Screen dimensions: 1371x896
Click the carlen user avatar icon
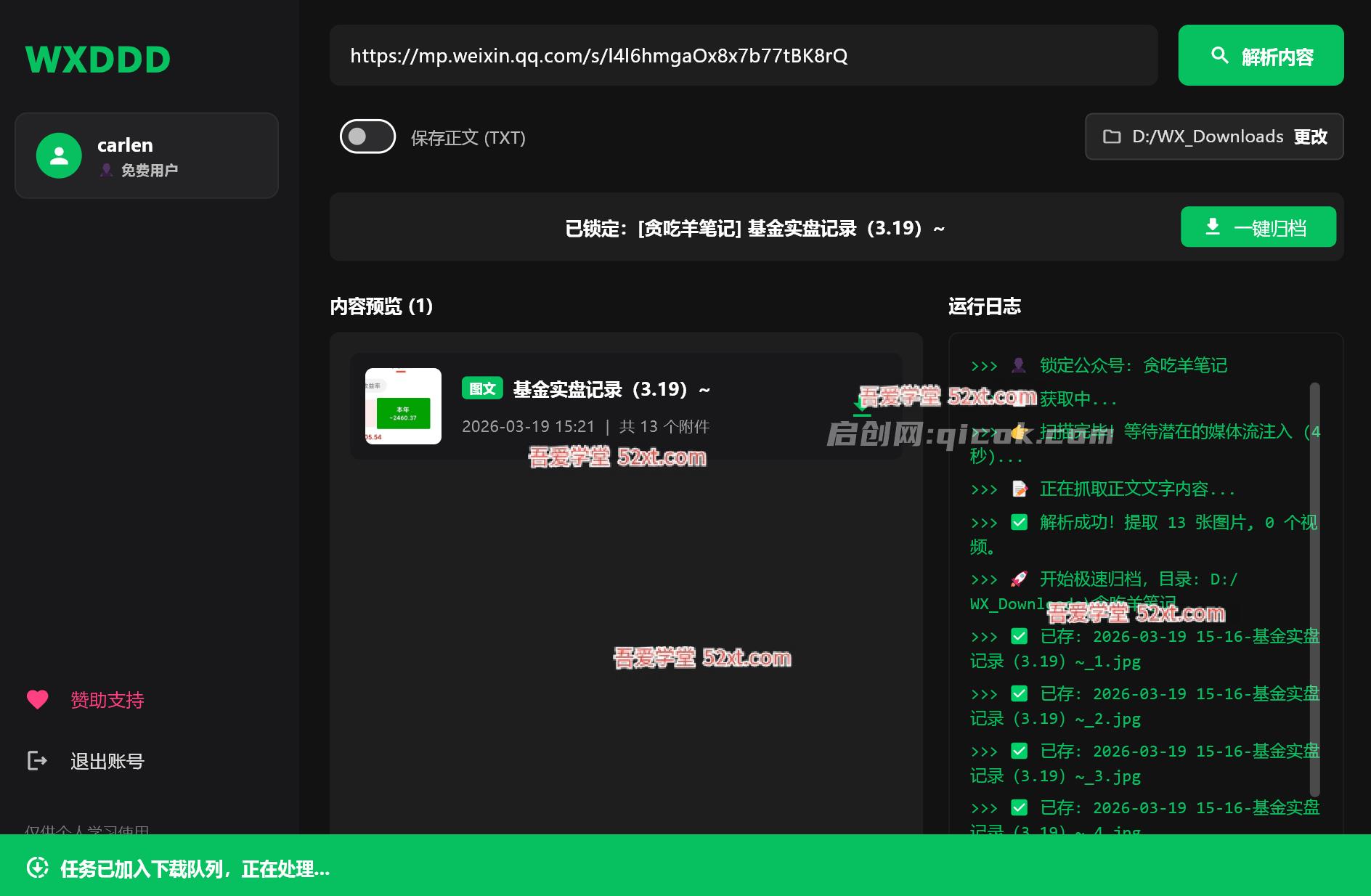click(59, 155)
